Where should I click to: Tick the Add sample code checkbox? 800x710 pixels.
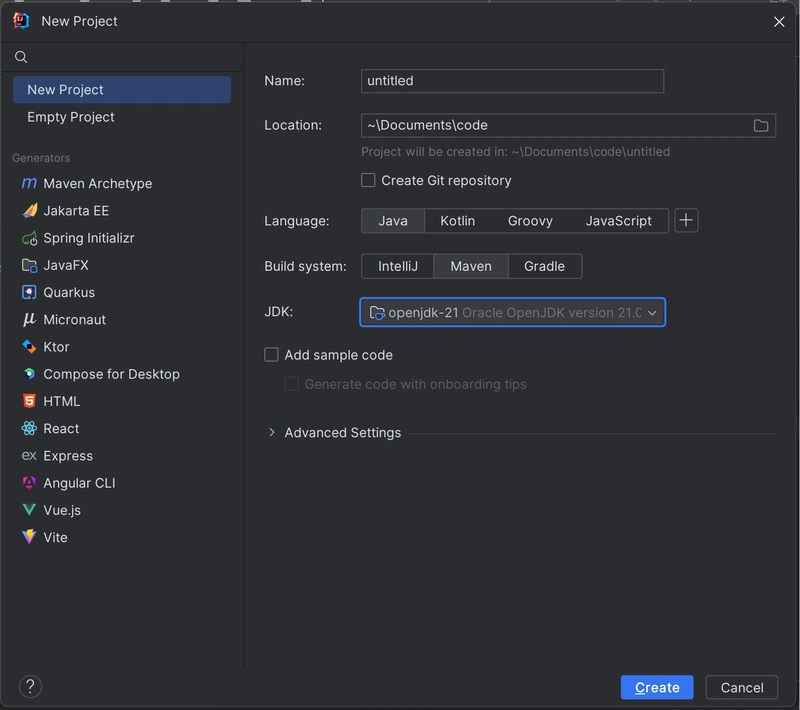click(271, 354)
